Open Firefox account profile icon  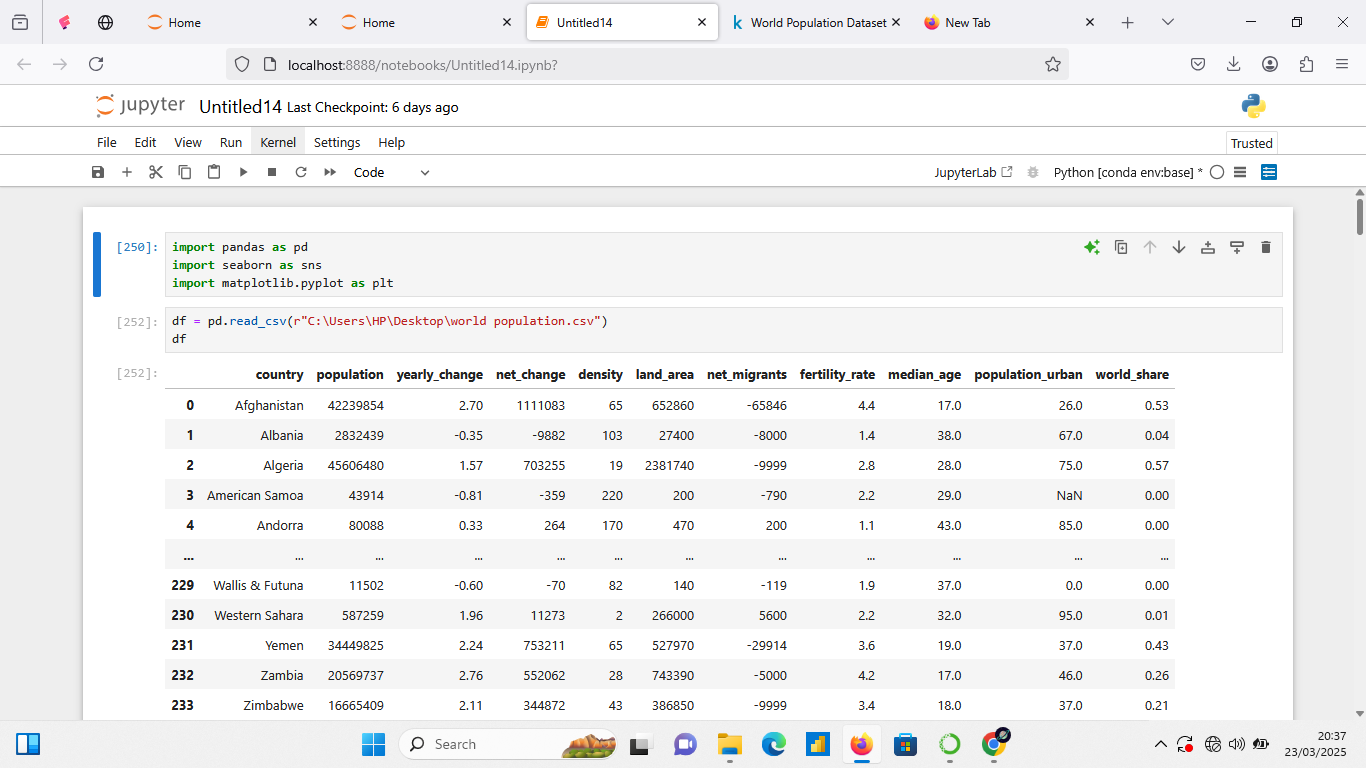click(x=1270, y=64)
